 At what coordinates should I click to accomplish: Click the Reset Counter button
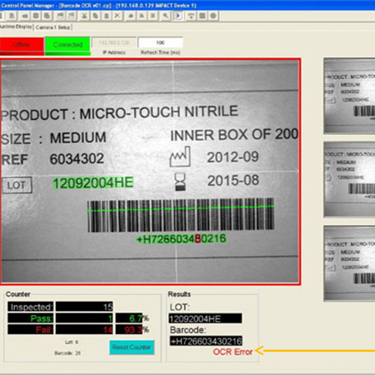tap(132, 347)
